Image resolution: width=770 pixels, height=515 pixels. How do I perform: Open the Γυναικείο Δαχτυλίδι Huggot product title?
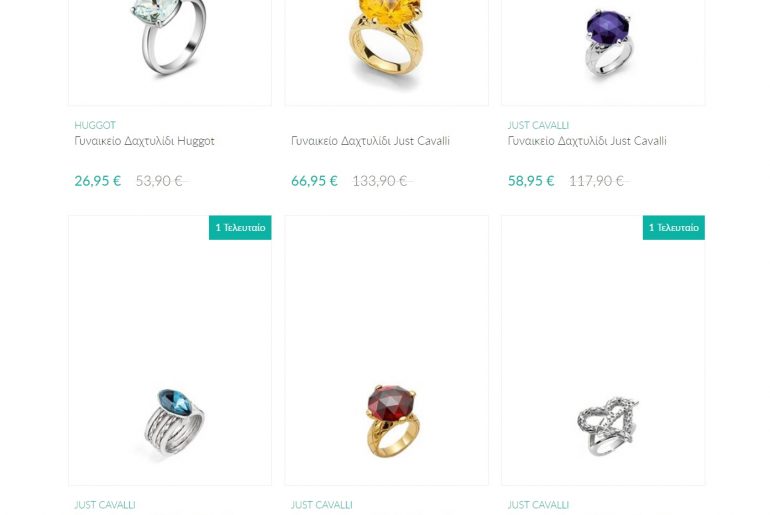point(144,141)
